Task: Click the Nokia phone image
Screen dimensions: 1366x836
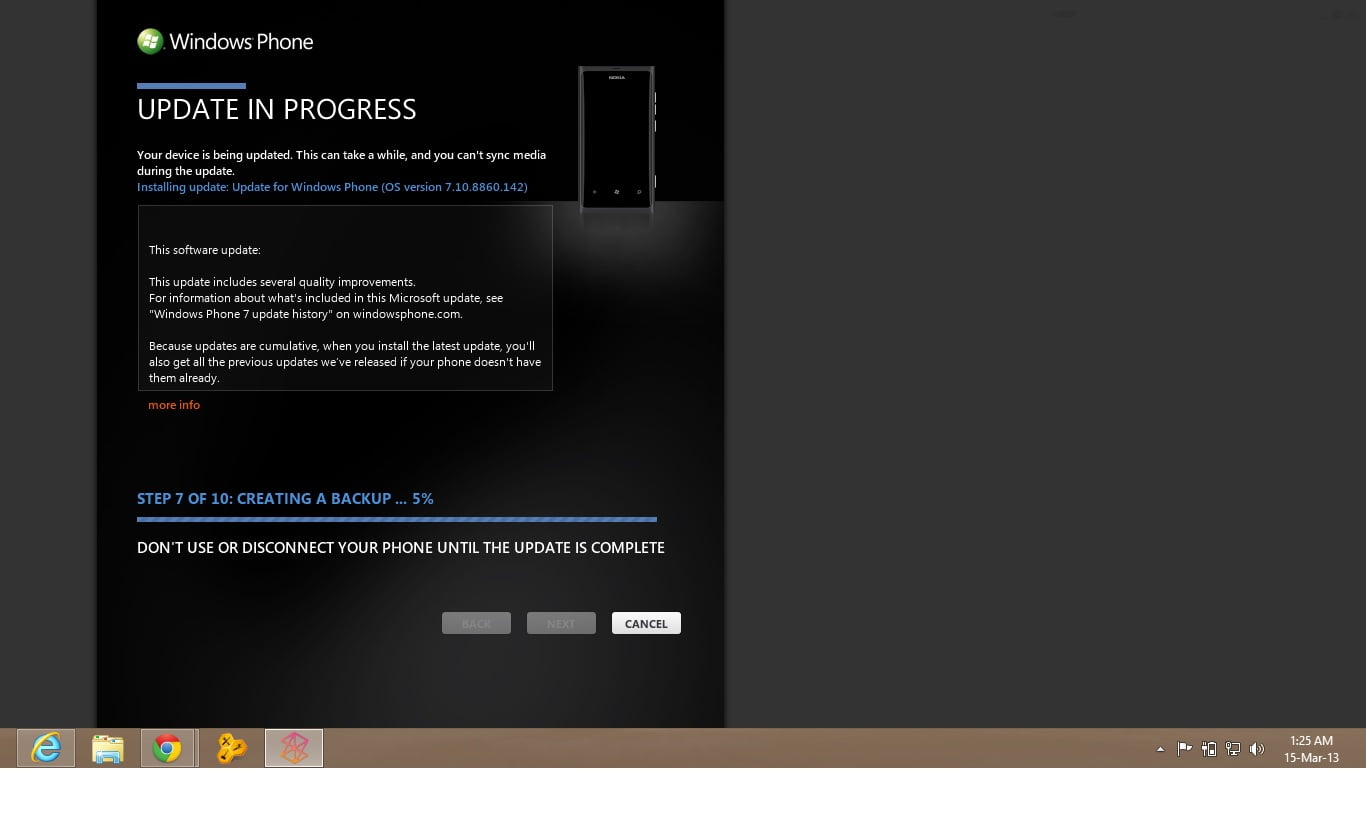Action: pos(617,138)
